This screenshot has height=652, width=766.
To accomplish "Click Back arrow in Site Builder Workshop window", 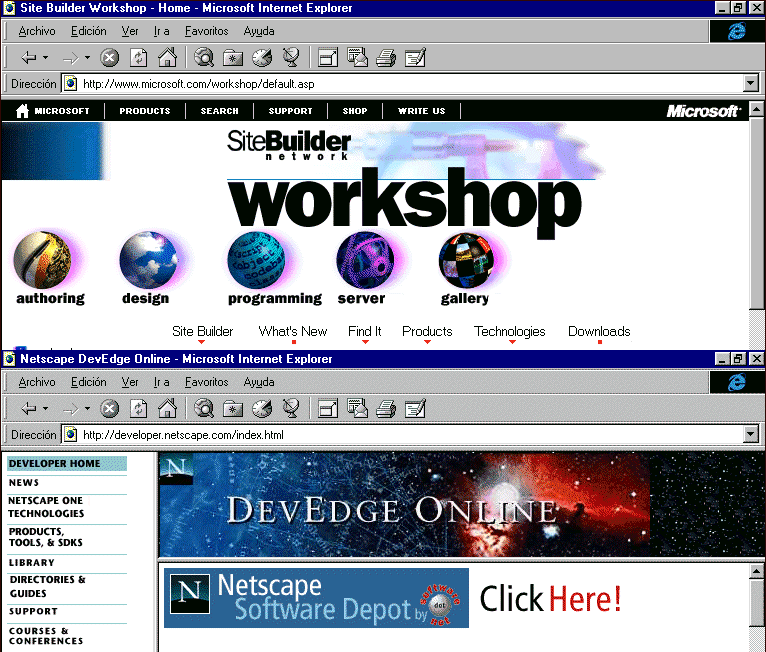I will pyautogui.click(x=29, y=58).
